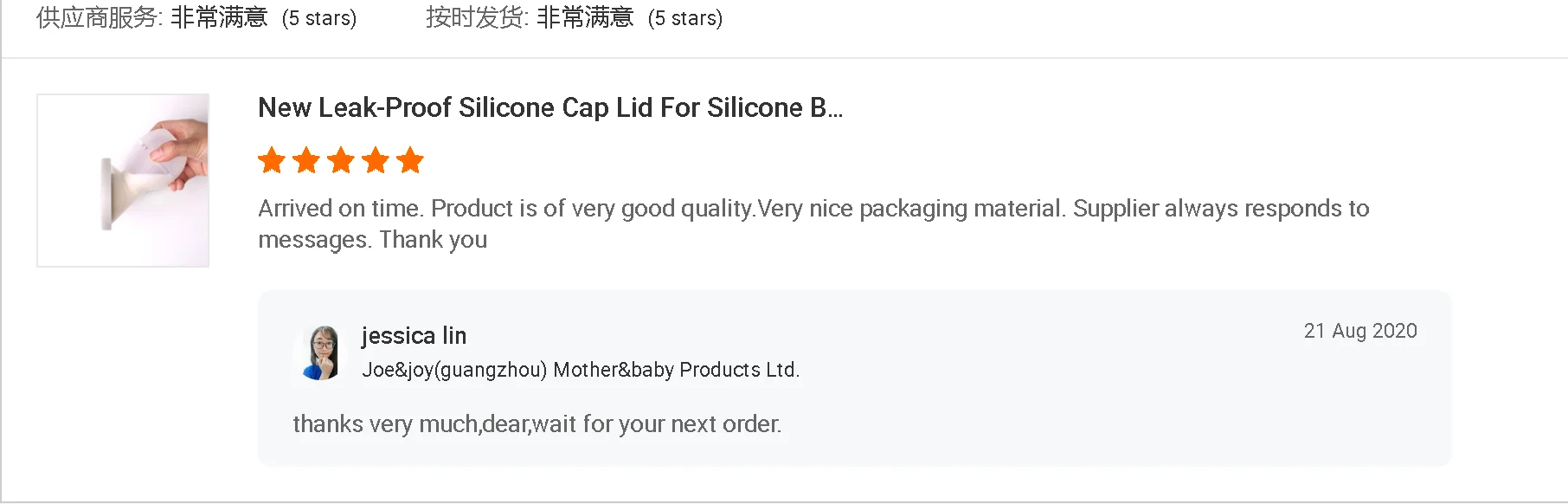Image resolution: width=1568 pixels, height=504 pixels.
Task: Open jessica lin's profile name
Action: point(414,335)
